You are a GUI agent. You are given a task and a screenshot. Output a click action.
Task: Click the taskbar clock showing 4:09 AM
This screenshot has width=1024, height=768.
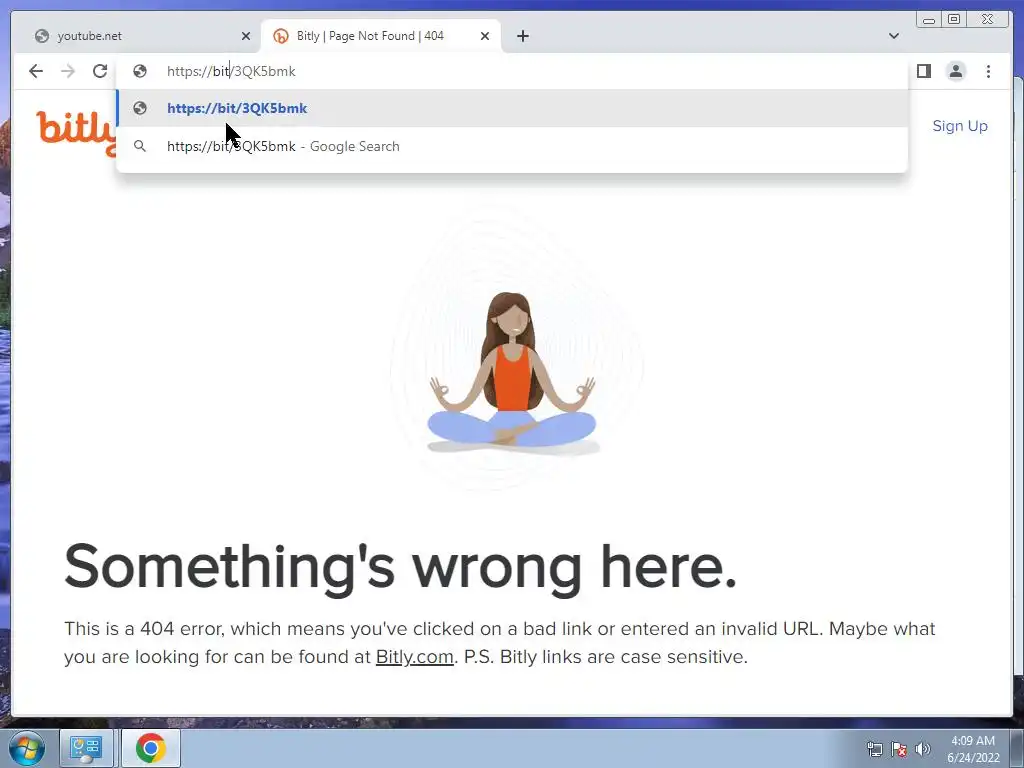tap(973, 749)
